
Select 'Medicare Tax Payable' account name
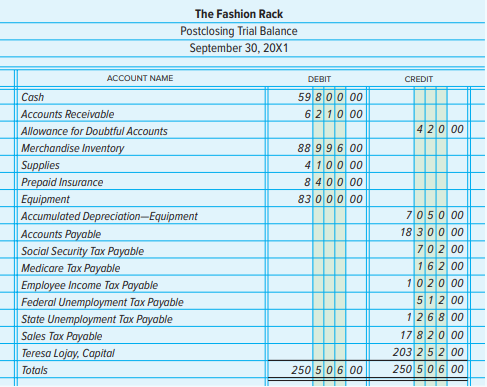click(71, 268)
